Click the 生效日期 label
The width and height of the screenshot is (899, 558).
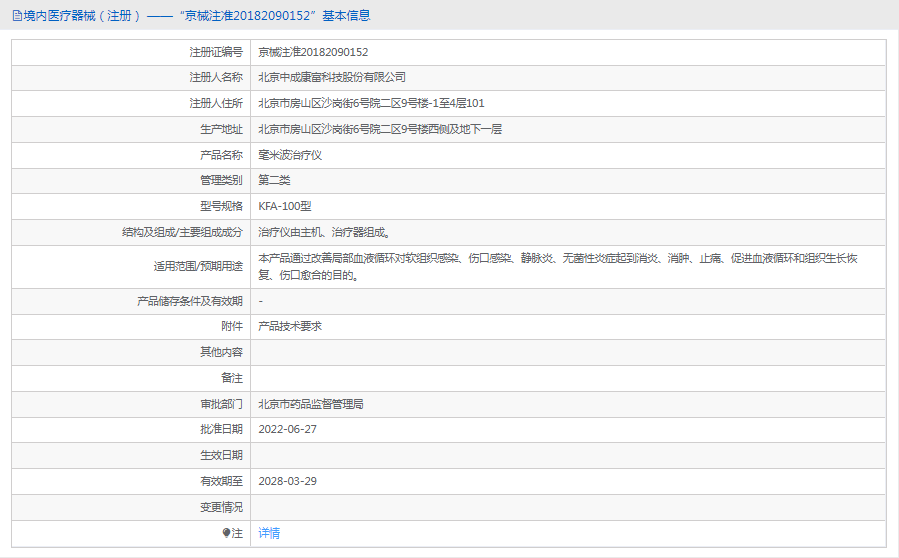[x=221, y=455]
